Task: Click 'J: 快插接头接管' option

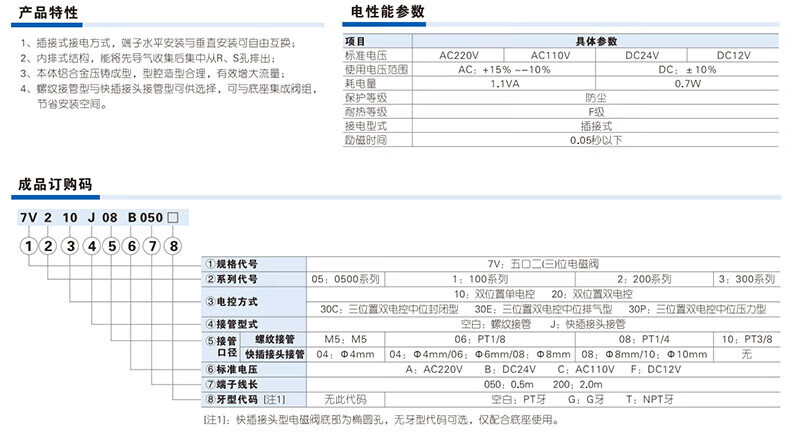Action: (587, 324)
